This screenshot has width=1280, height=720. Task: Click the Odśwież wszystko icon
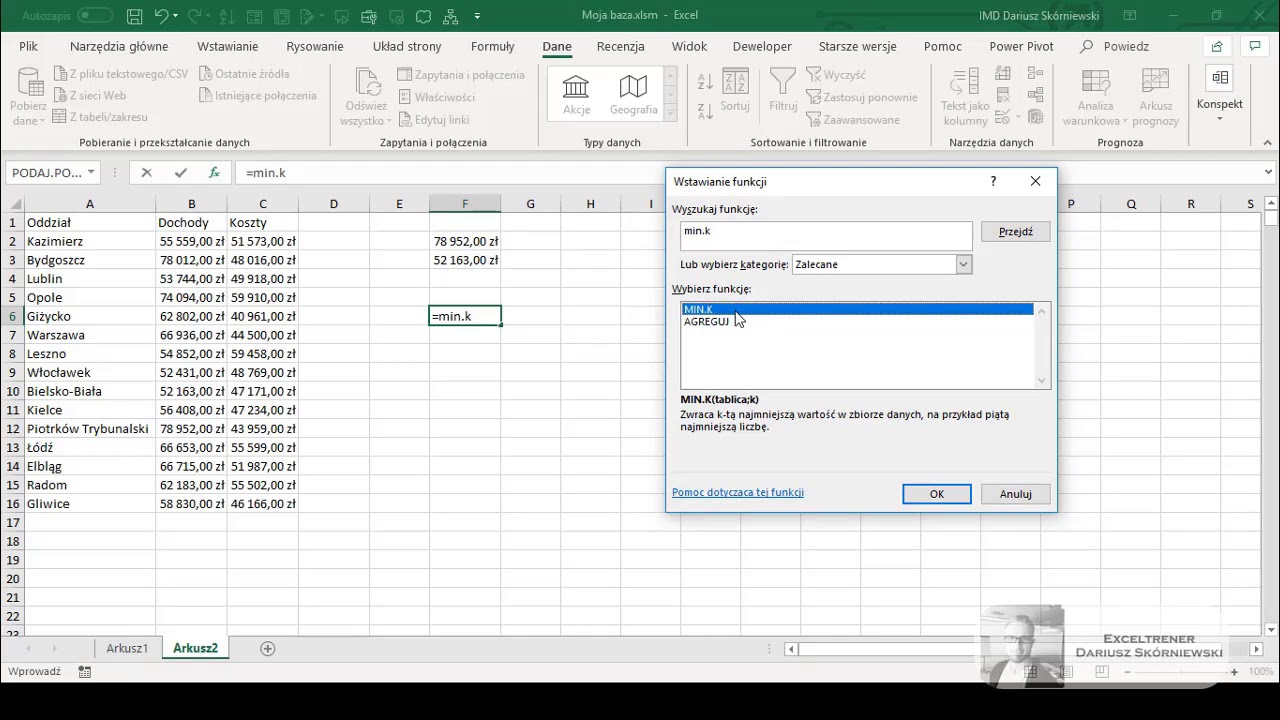pyautogui.click(x=367, y=84)
